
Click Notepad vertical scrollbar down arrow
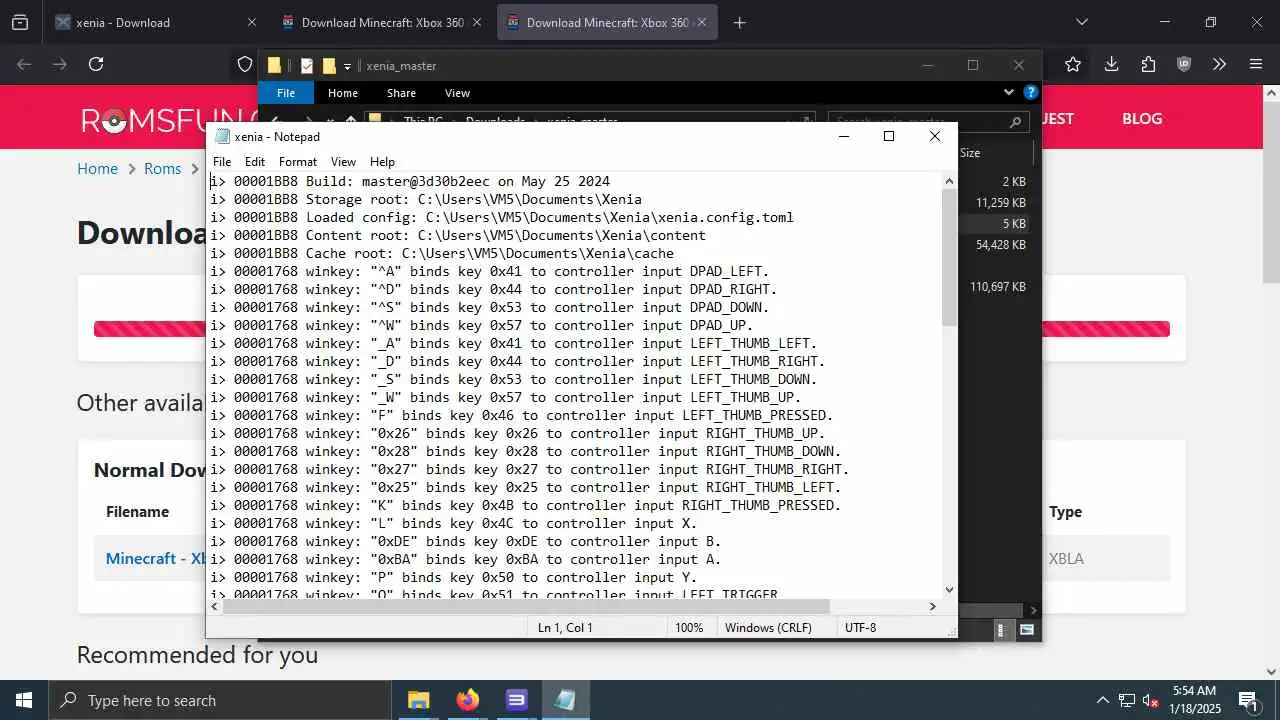tap(949, 590)
